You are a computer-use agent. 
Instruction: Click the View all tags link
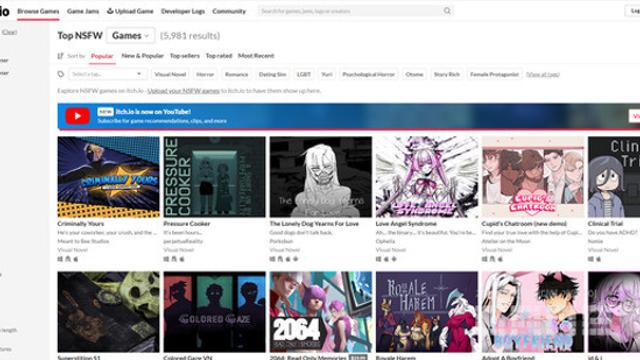coord(542,74)
